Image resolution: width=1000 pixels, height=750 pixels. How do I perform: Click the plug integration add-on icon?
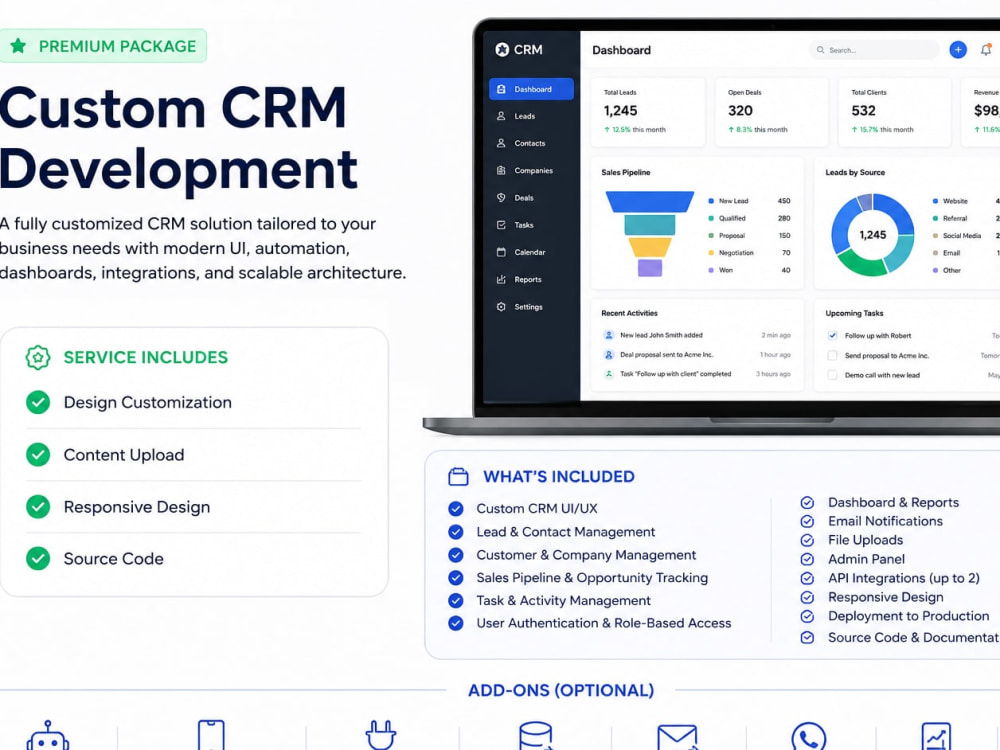point(381,735)
